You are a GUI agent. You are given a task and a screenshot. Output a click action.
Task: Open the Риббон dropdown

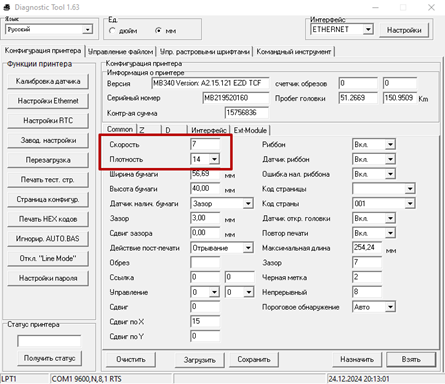tap(390, 144)
